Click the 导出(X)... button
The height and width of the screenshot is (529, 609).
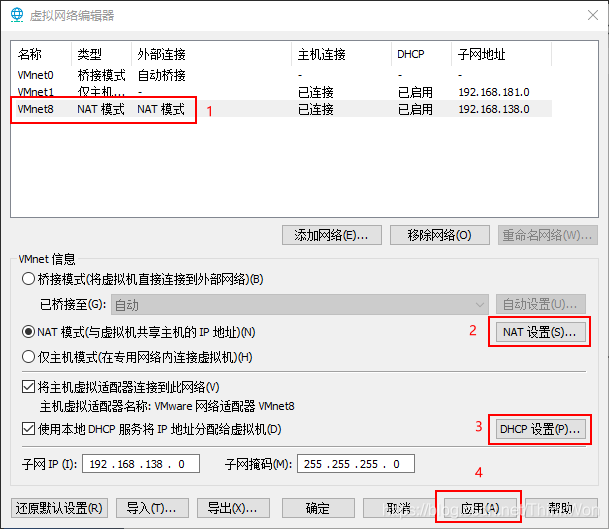pyautogui.click(x=233, y=508)
